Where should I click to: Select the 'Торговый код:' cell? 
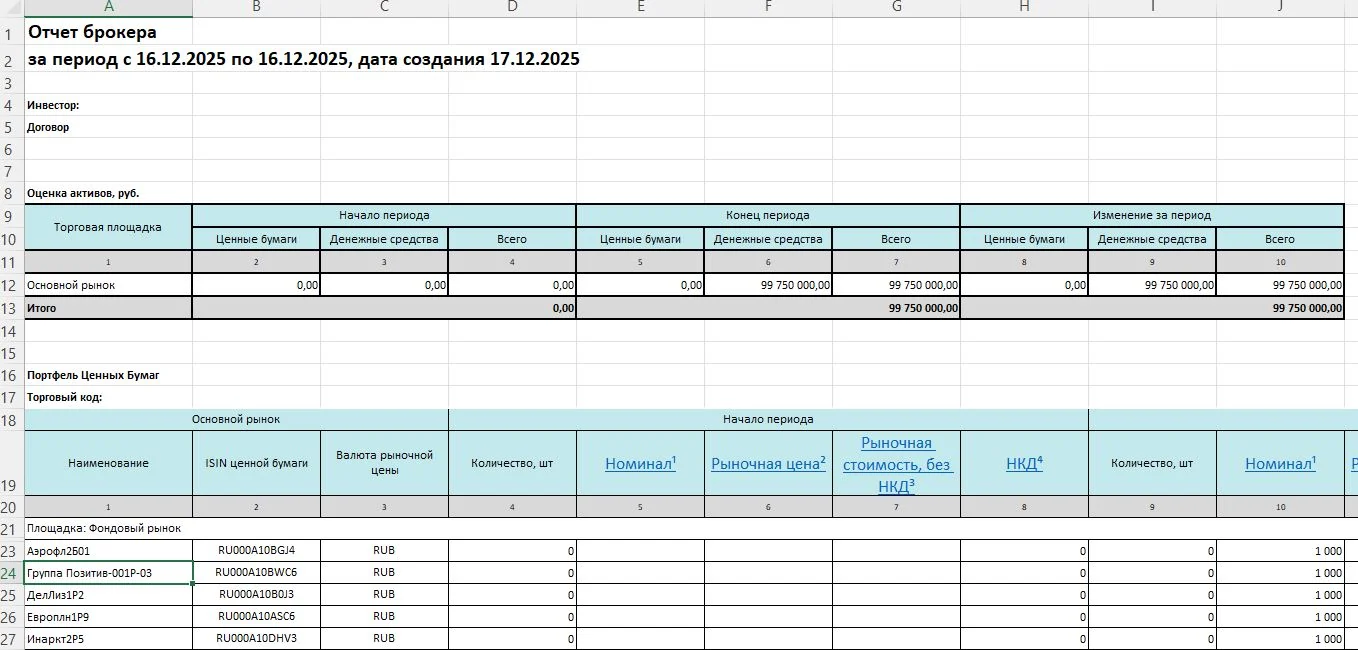(x=108, y=397)
